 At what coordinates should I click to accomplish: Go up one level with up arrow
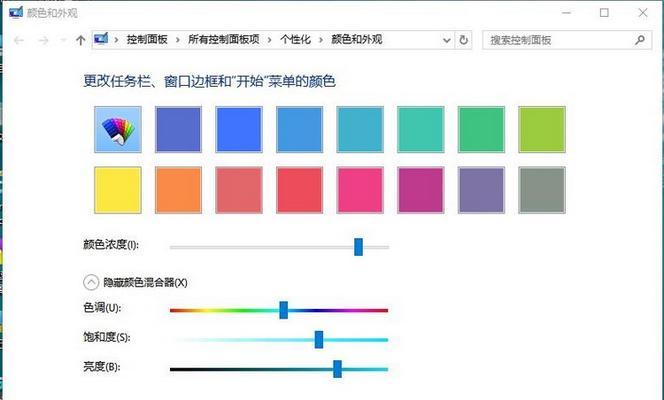coord(80,40)
